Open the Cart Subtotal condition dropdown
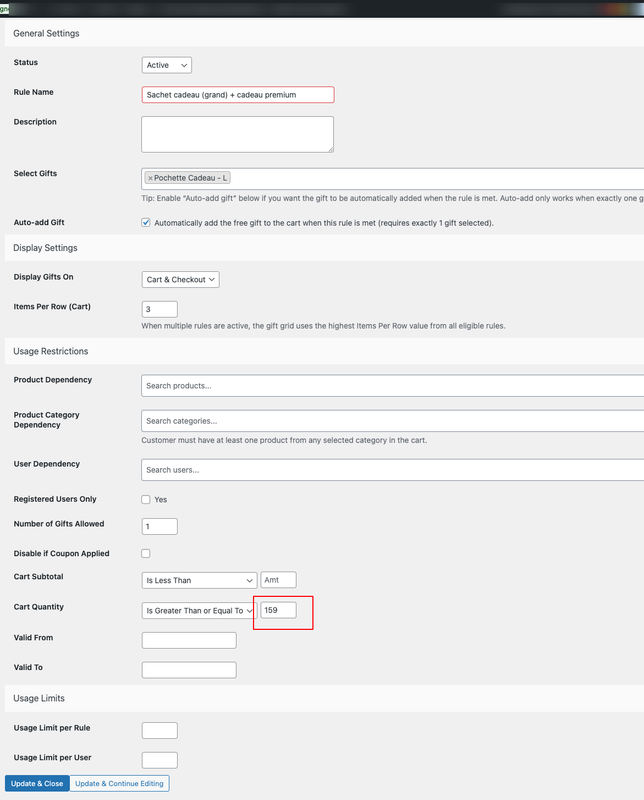 199,581
